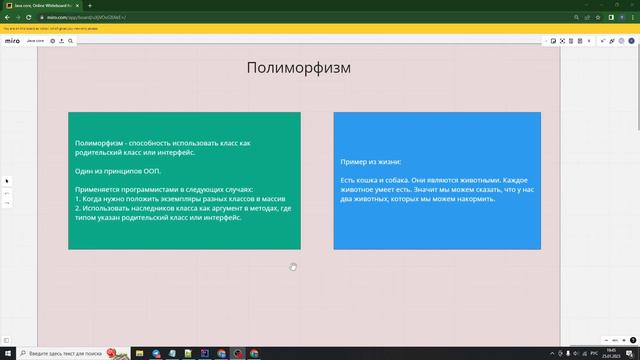Reload the page with the refresh button
Image resolution: width=640 pixels, height=360 pixels.
pyautogui.click(x=29, y=18)
